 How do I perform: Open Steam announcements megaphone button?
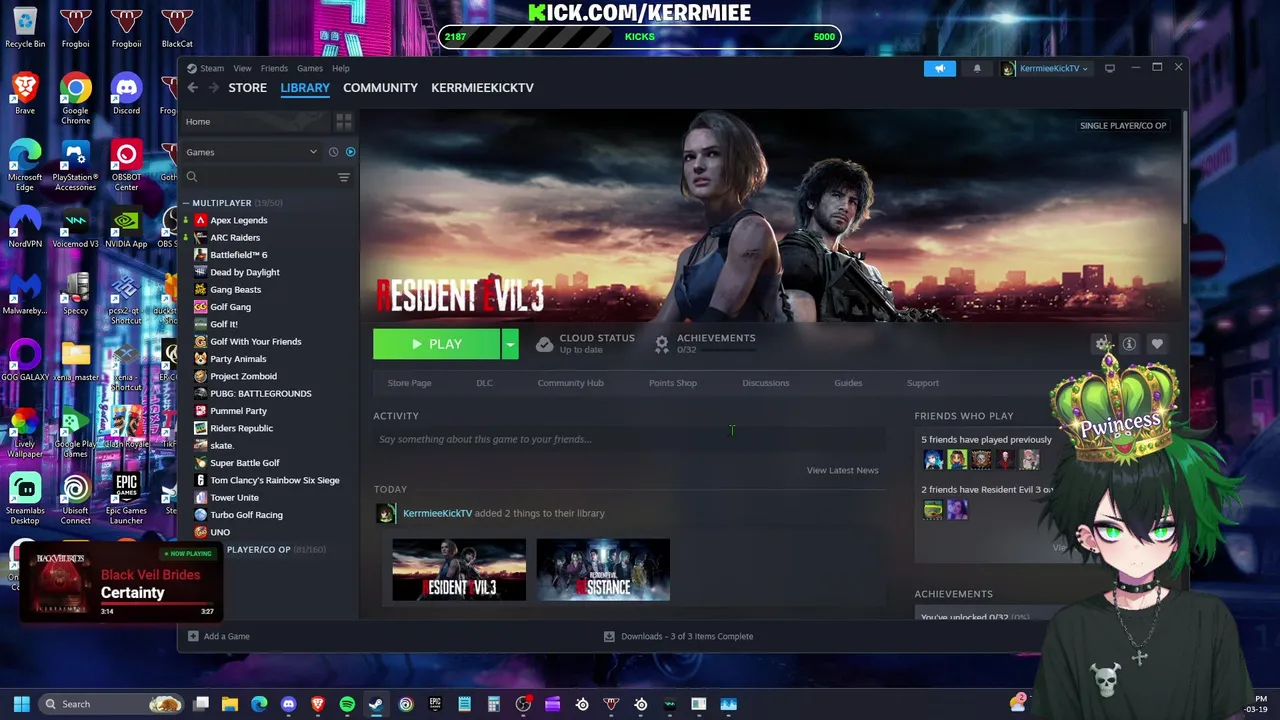pos(940,68)
